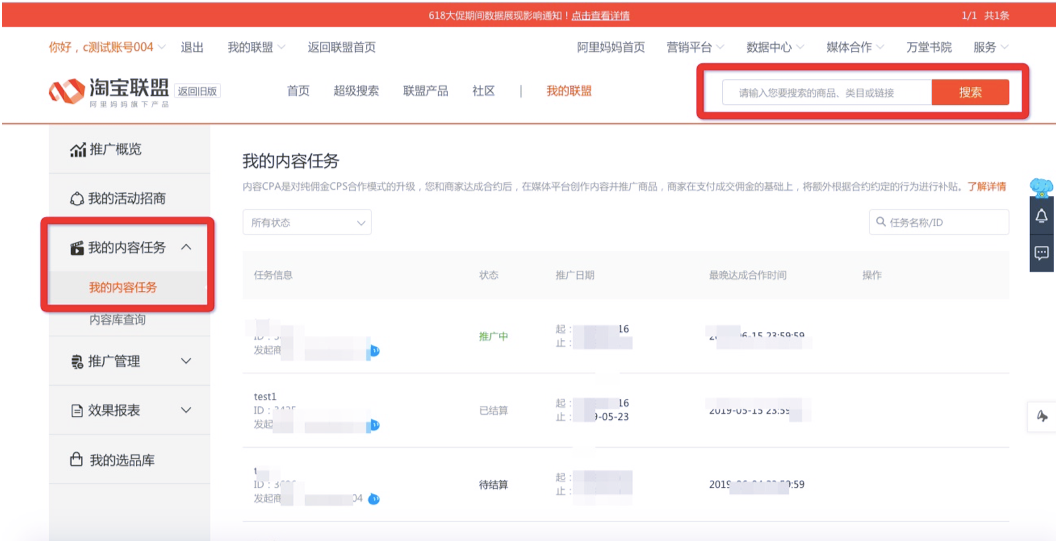Click the blue badge icon in 待结算 row
The width and height of the screenshot is (1056, 541).
[x=374, y=499]
